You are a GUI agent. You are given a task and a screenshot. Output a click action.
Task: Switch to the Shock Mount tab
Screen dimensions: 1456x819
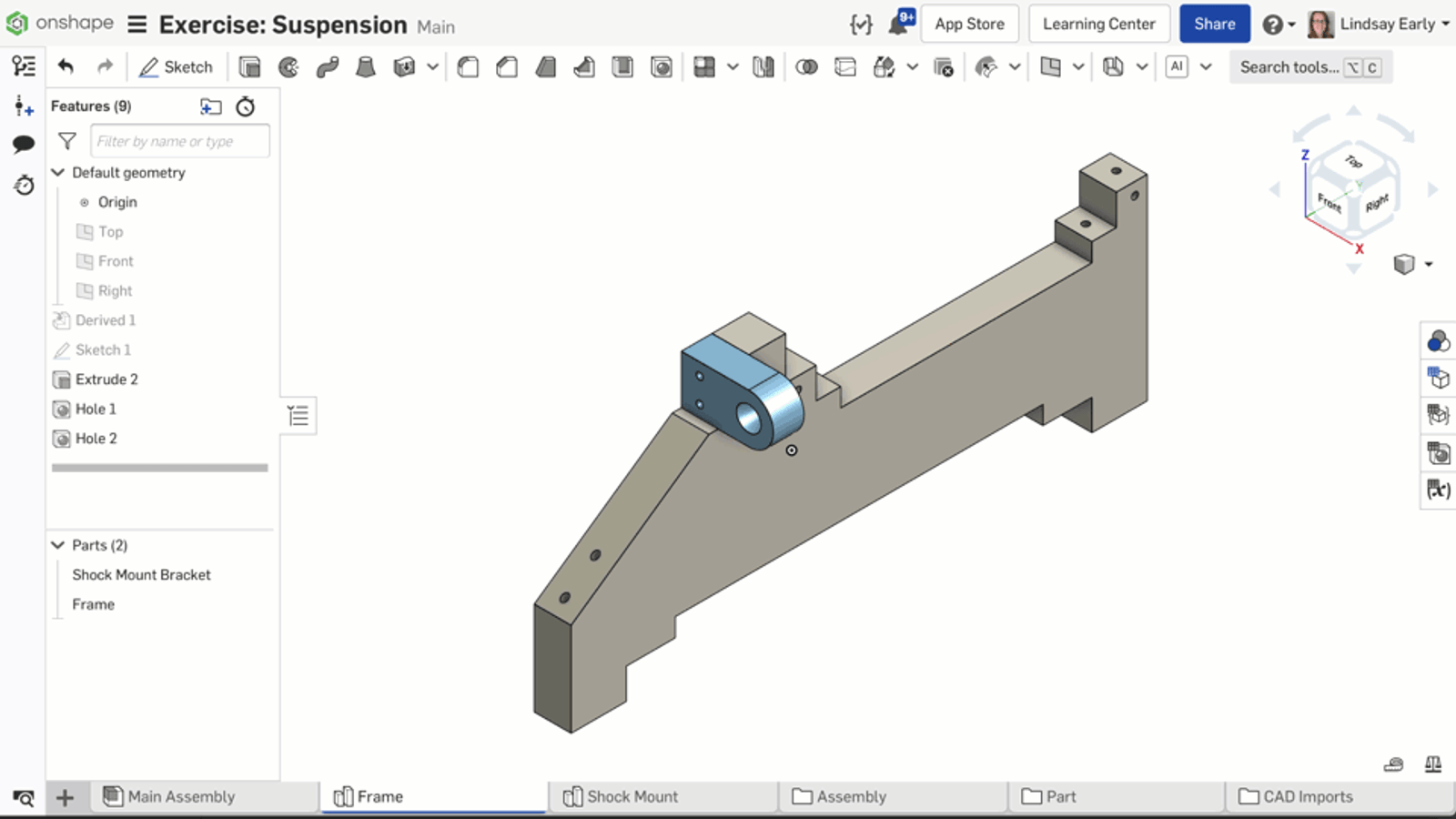pos(632,796)
